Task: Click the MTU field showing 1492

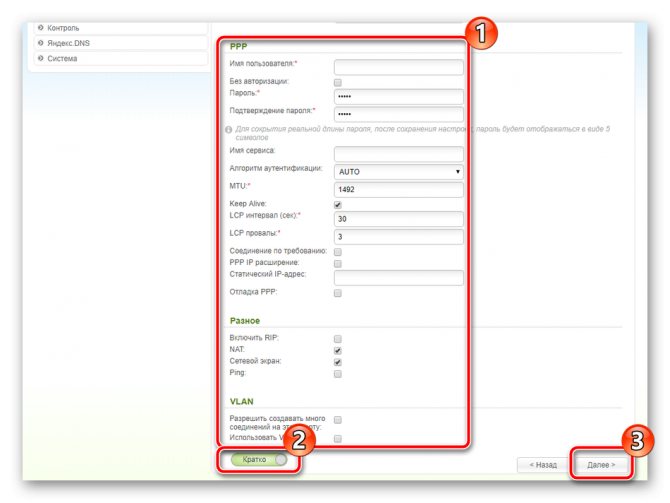Action: click(398, 189)
